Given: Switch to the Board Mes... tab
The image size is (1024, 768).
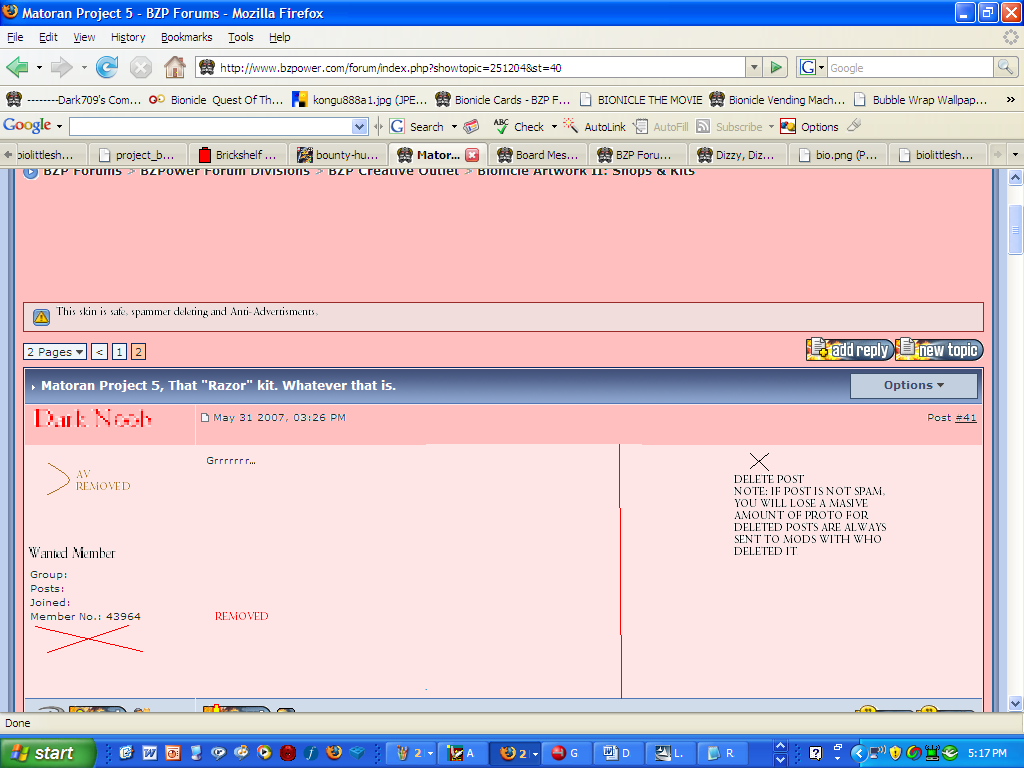Looking at the screenshot, I should click(538, 155).
